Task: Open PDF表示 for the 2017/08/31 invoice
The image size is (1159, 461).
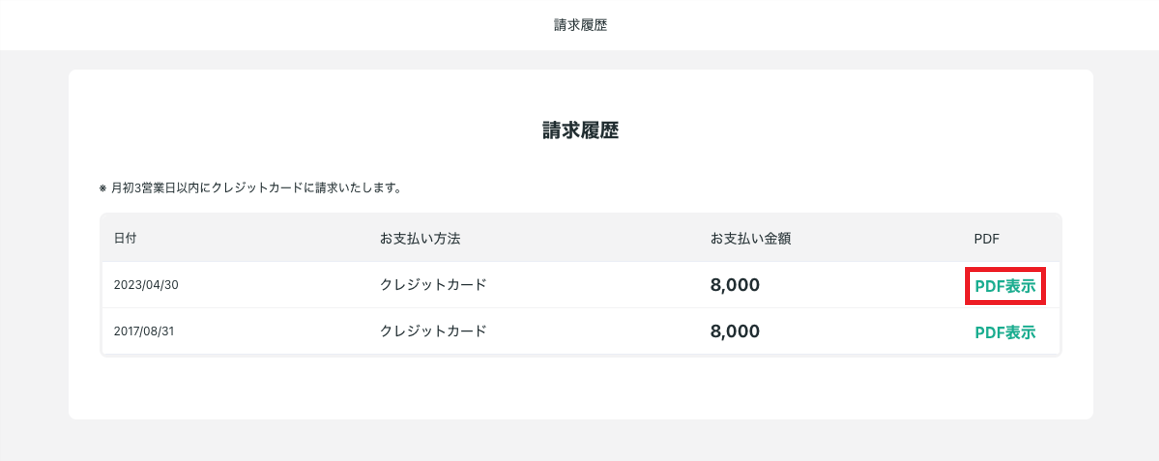Action: click(1005, 333)
